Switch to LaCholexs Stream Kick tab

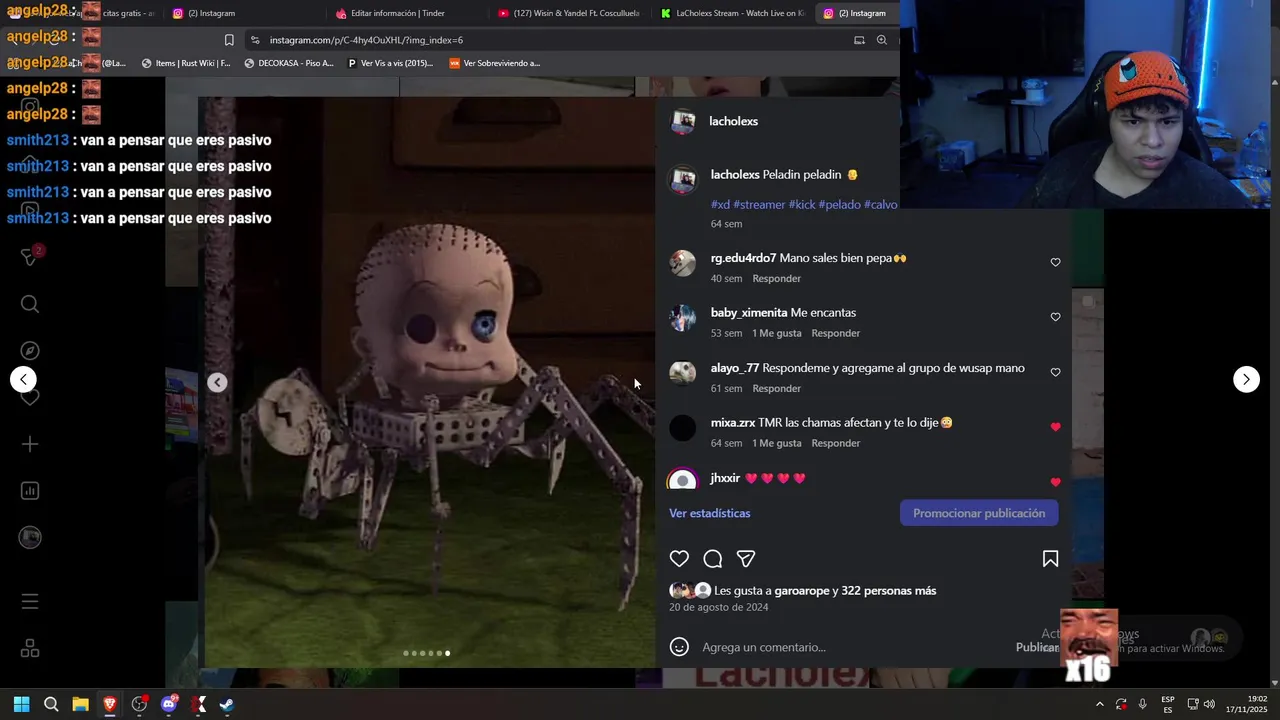tap(732, 13)
